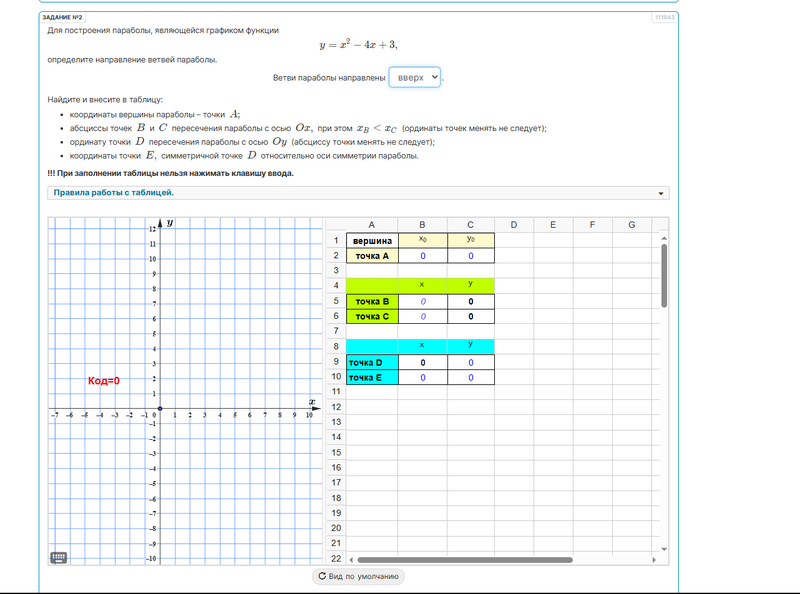Select column D header in spreadsheet
The image size is (800, 594).
pyautogui.click(x=514, y=225)
